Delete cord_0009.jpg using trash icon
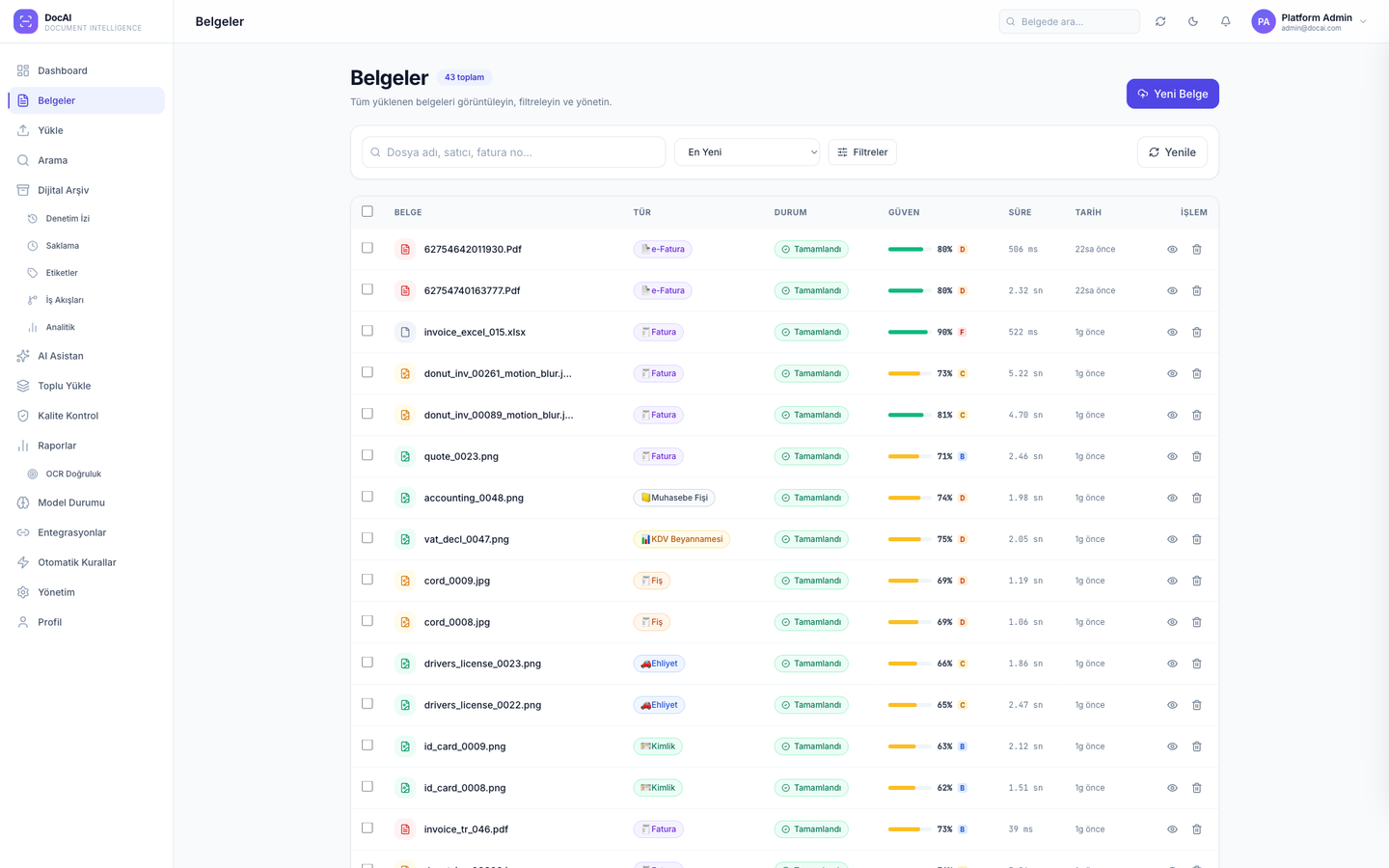This screenshot has height=868, width=1389. coord(1196,581)
